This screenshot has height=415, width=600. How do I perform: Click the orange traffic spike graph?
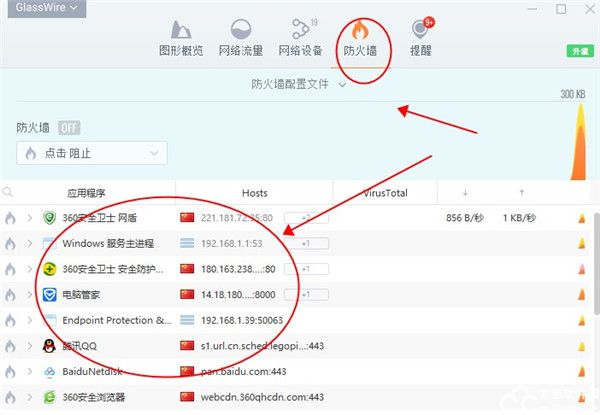[579, 142]
